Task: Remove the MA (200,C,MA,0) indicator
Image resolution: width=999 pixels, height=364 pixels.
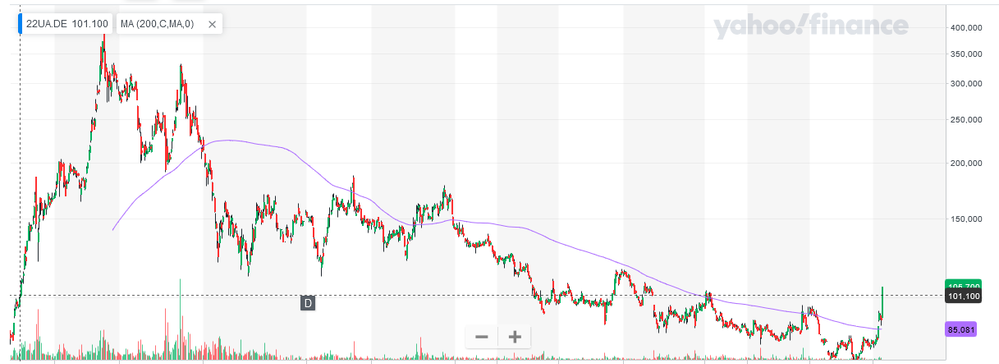Action: click(213, 24)
